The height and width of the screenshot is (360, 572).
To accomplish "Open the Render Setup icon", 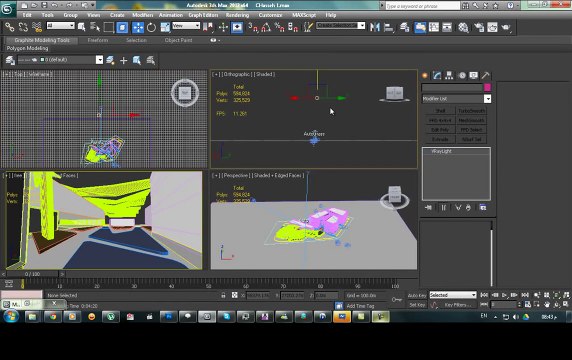I will click(479, 27).
